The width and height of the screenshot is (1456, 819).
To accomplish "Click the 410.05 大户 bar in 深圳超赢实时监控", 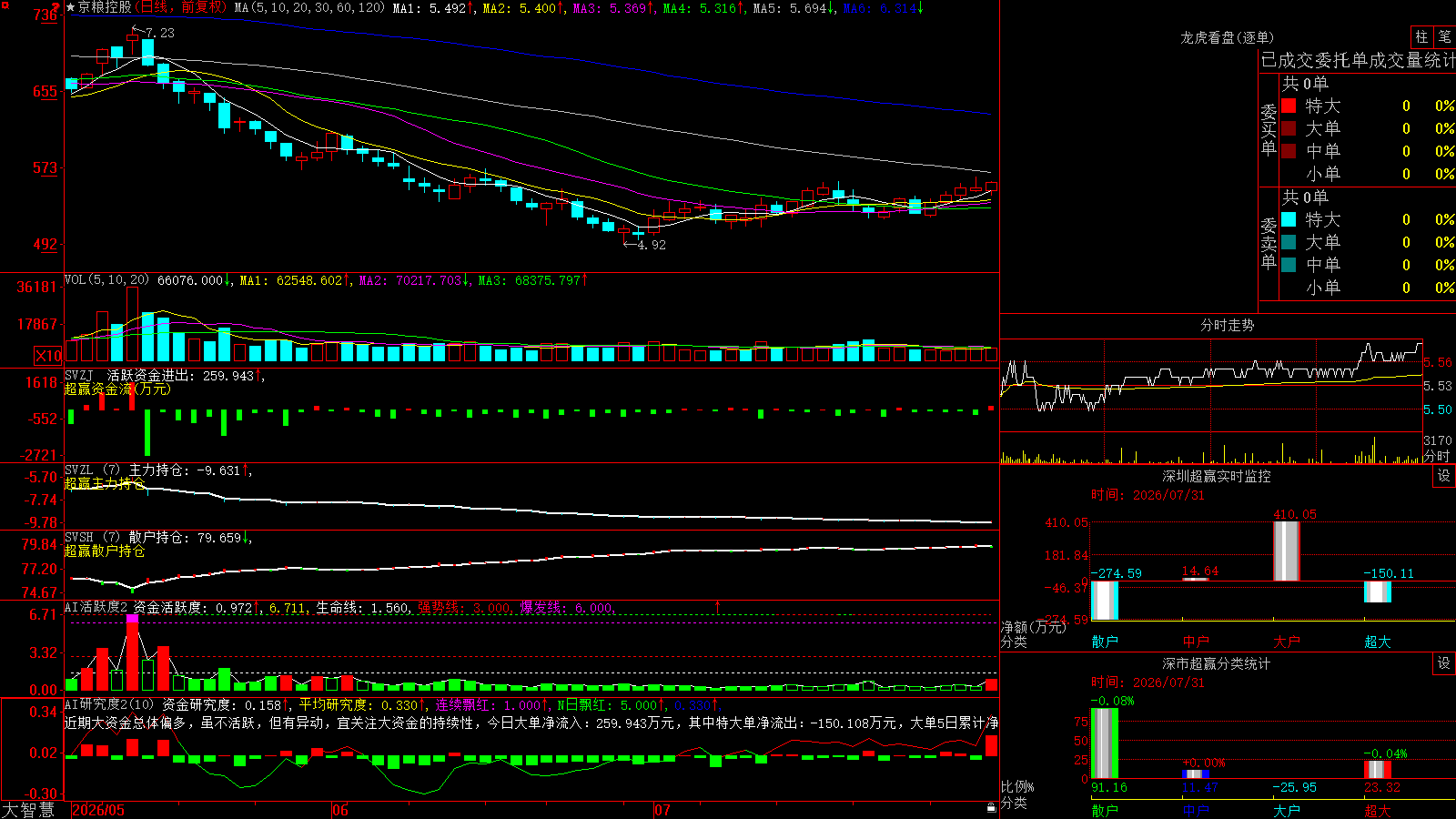I will click(1287, 551).
